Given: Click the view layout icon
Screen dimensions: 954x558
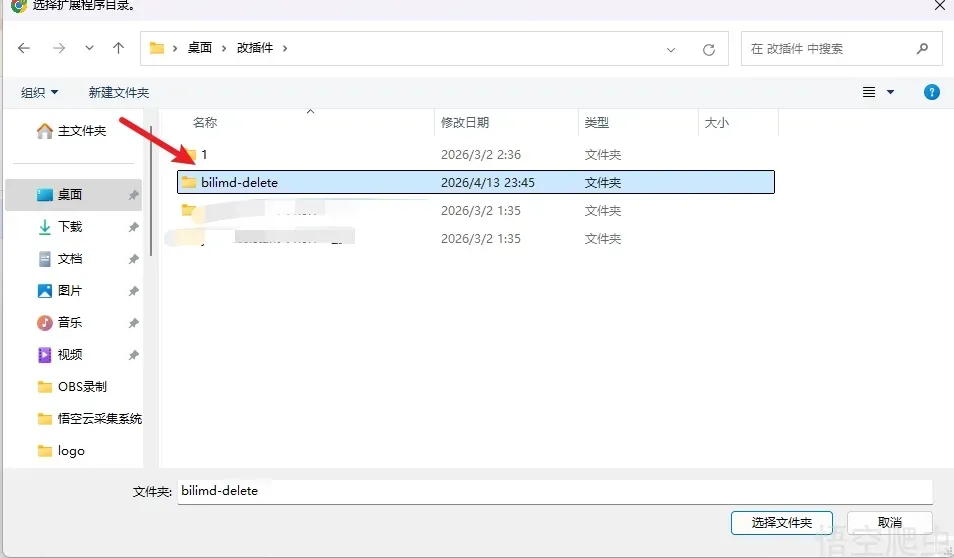Looking at the screenshot, I should pos(869,92).
